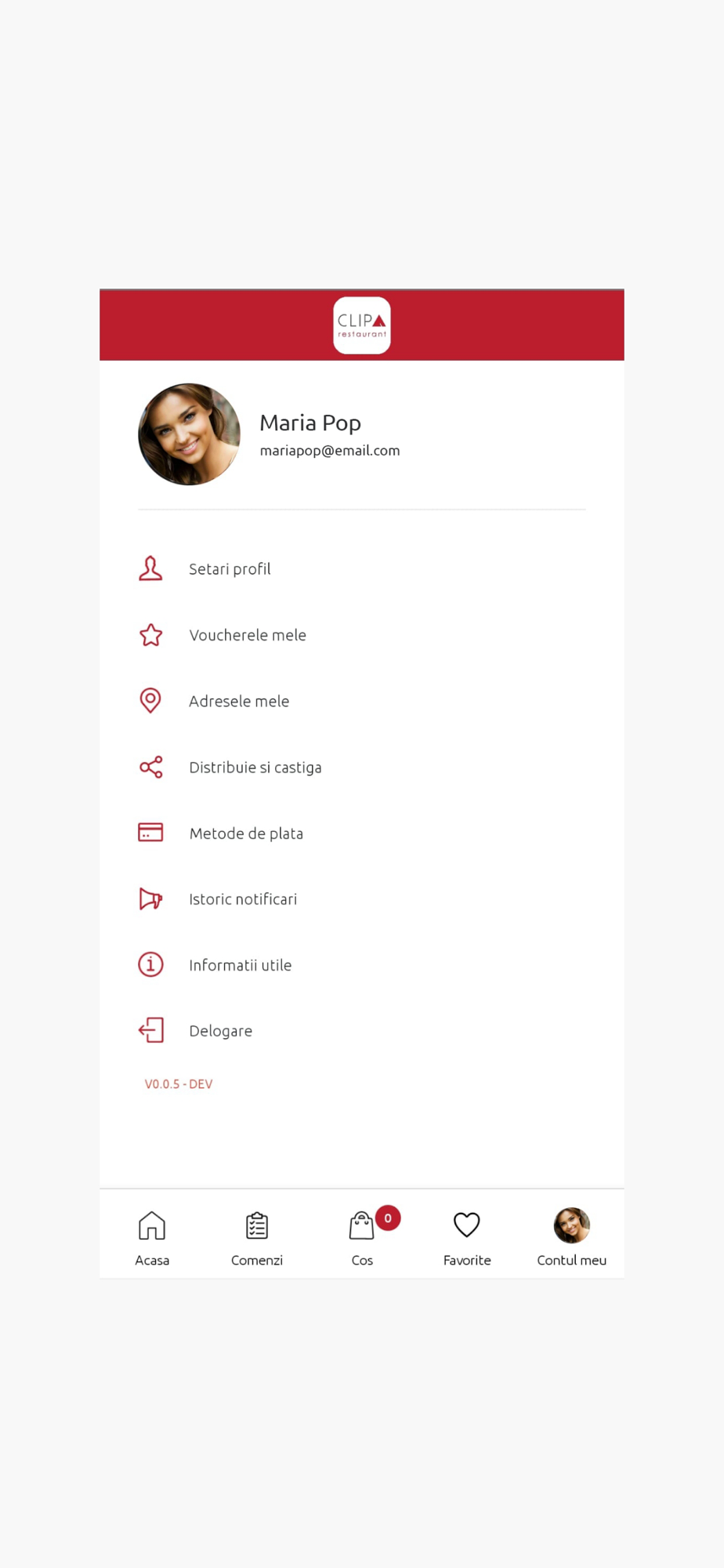Click the logout icon for Delogare

[x=150, y=1030]
